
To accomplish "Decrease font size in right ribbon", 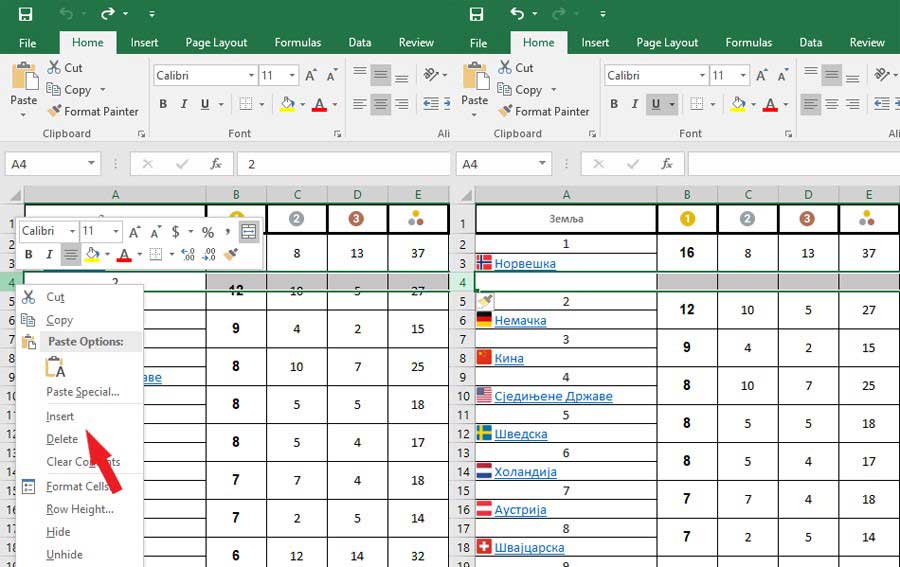I will click(x=782, y=75).
